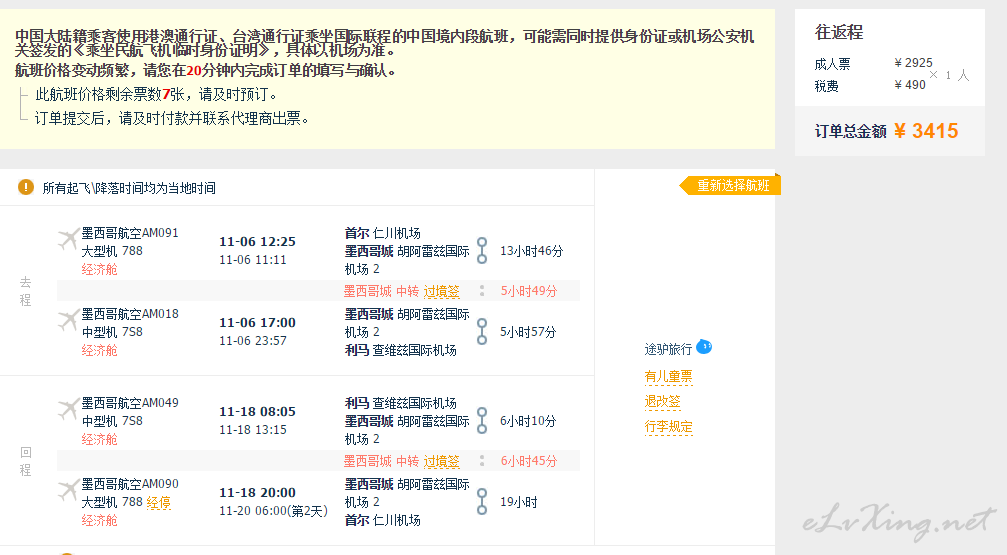Click the blue chat bubble icon beside 途驴旅行
The image size is (1007, 555).
704,347
